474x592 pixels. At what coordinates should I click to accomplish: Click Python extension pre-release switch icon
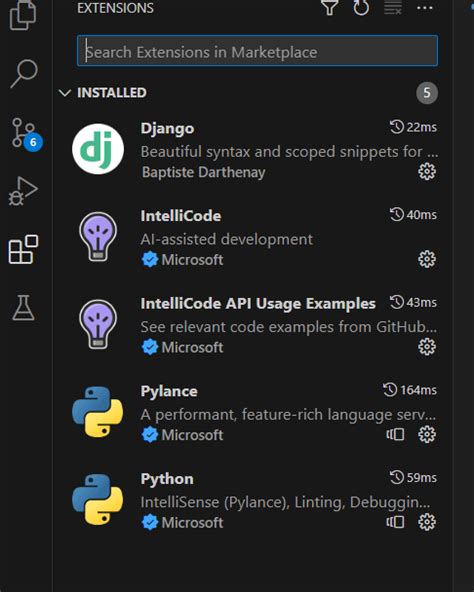tap(395, 522)
